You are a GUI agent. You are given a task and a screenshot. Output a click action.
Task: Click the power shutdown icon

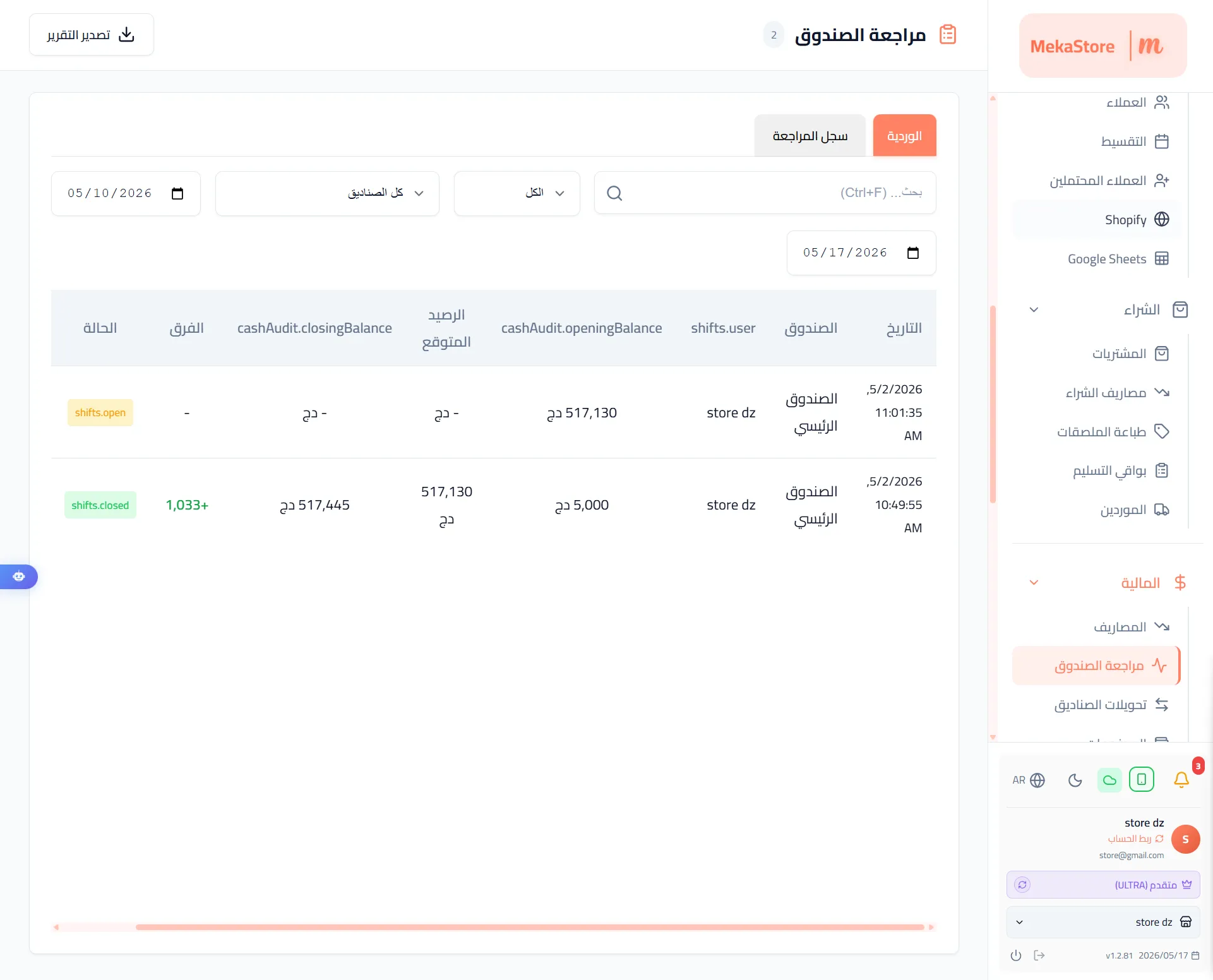click(x=1016, y=955)
